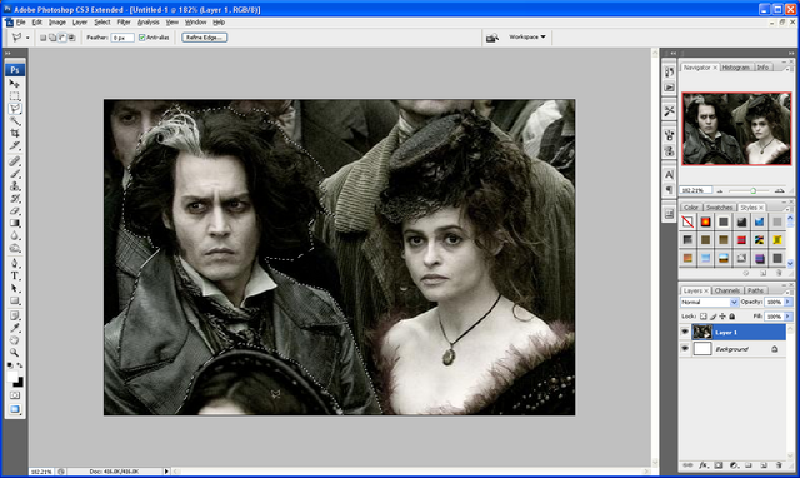This screenshot has width=800, height=478.
Task: Select the Slice tool
Action: pyautogui.click(x=15, y=146)
